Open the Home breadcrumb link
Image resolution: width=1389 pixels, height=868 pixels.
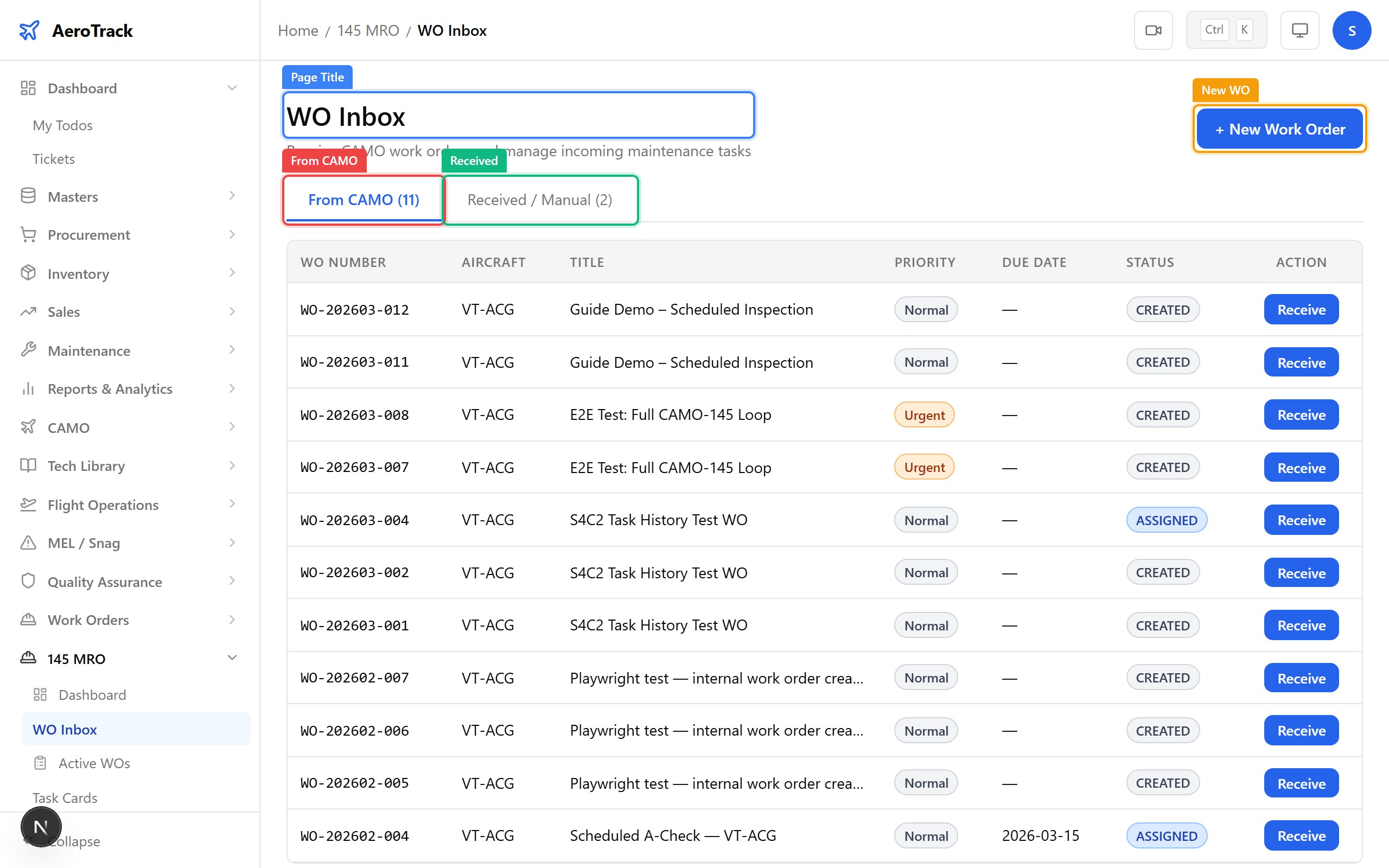(297, 30)
